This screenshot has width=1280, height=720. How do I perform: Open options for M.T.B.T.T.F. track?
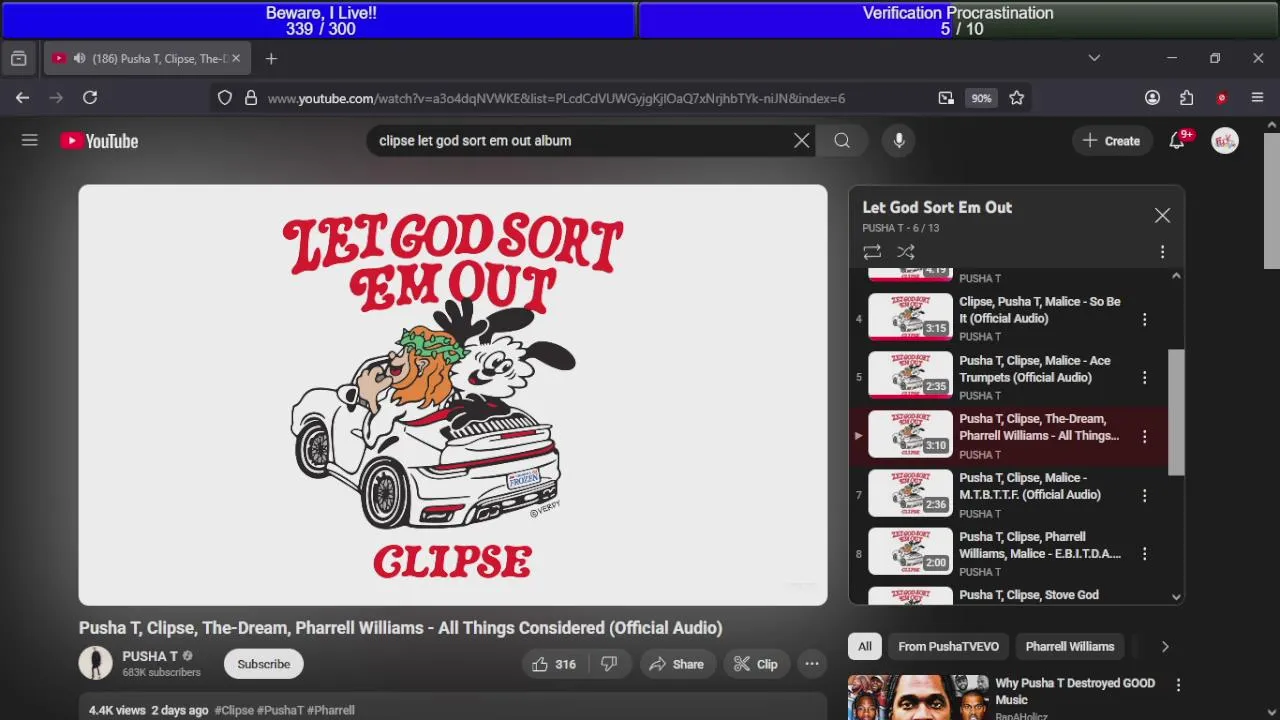(x=1145, y=495)
